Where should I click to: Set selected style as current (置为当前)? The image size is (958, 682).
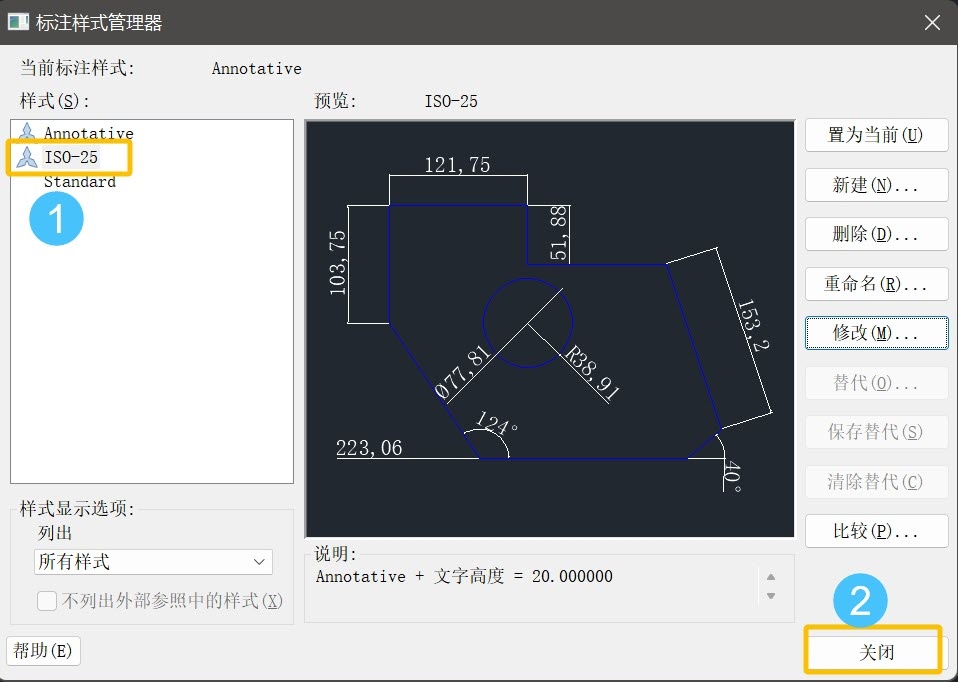tap(876, 135)
